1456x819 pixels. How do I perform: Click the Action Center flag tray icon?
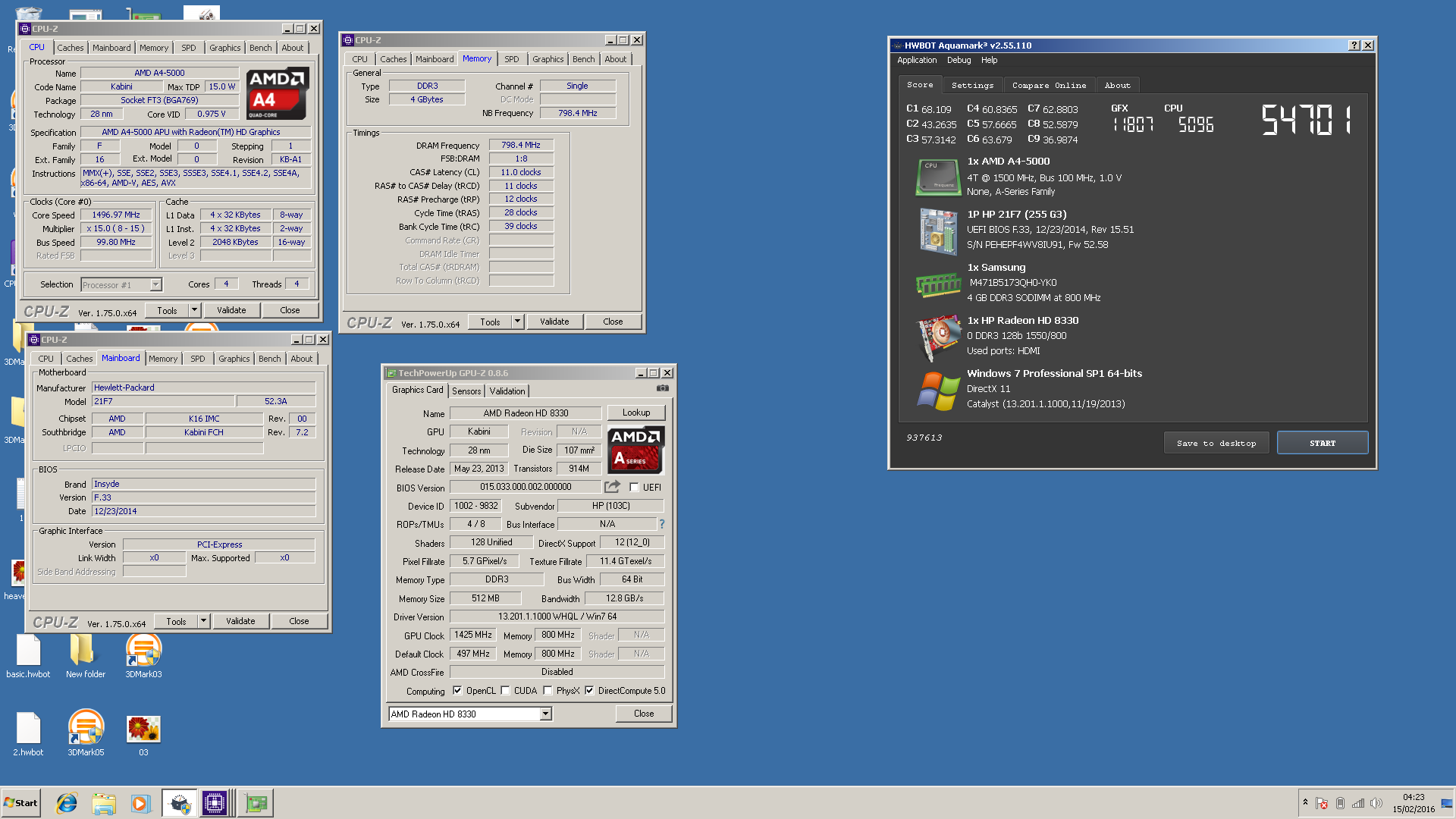pos(1322,803)
